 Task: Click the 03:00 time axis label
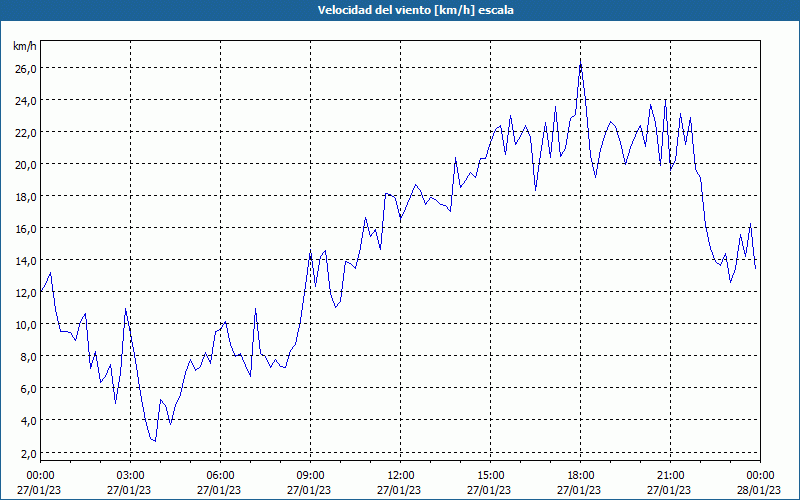click(x=130, y=476)
